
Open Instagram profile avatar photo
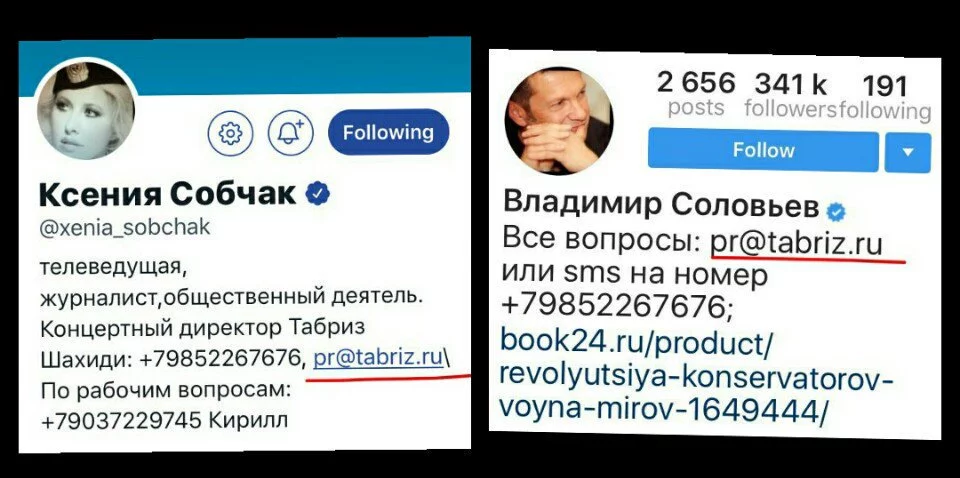point(558,121)
